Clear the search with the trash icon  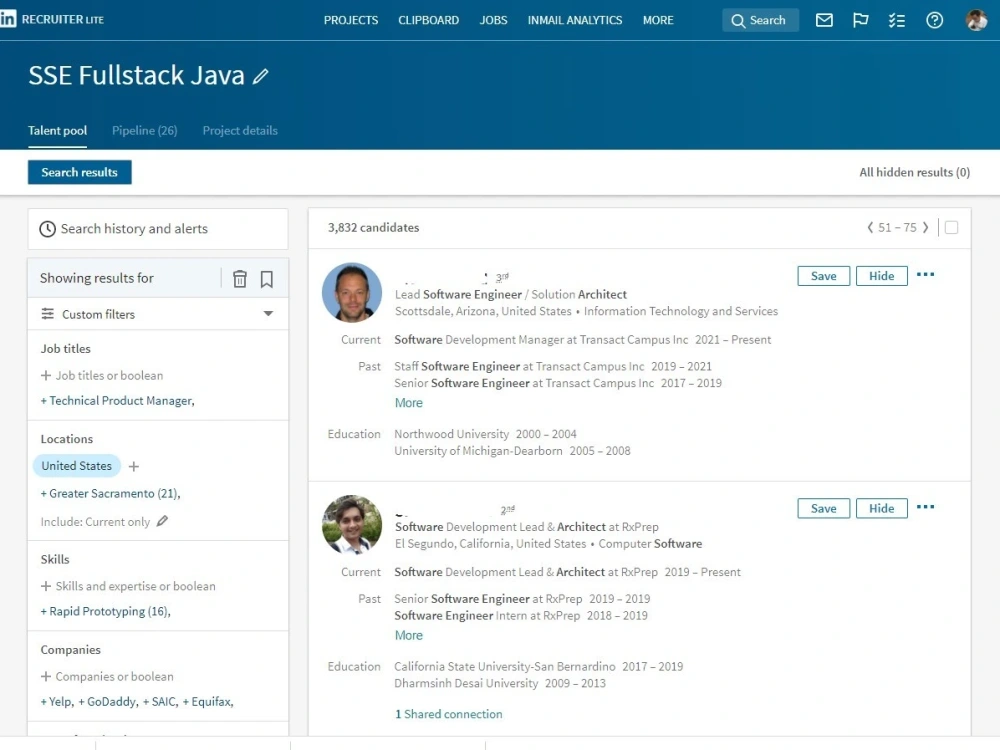[x=240, y=279]
